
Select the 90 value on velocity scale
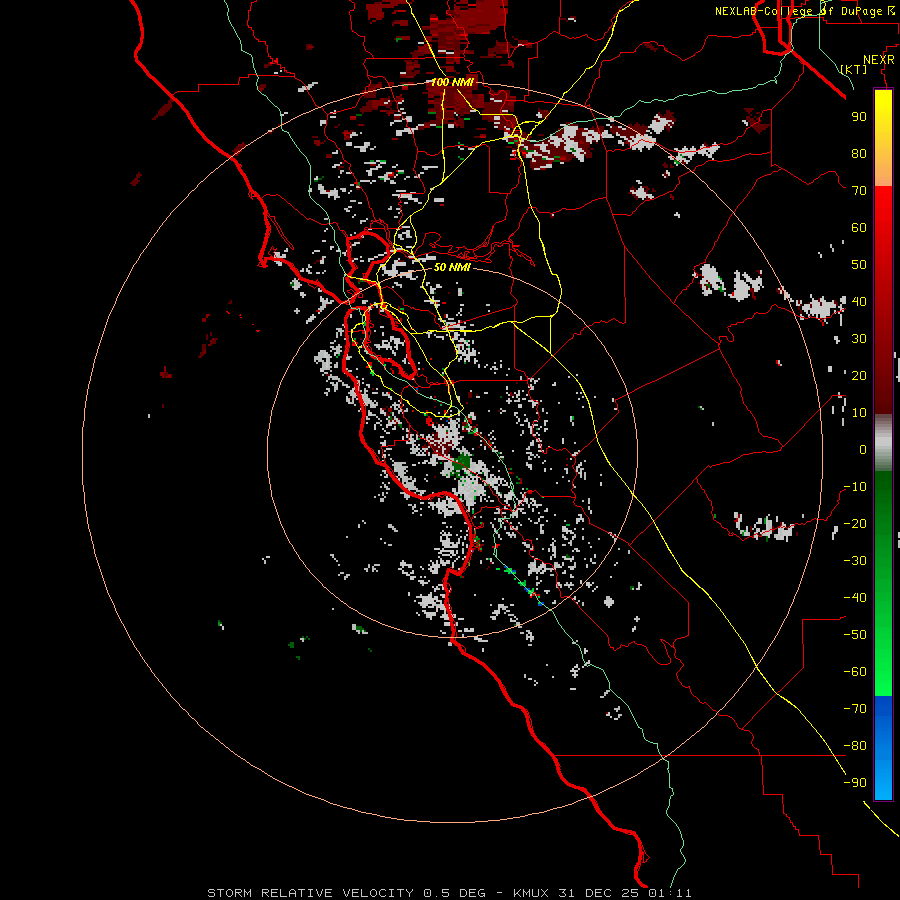(859, 117)
